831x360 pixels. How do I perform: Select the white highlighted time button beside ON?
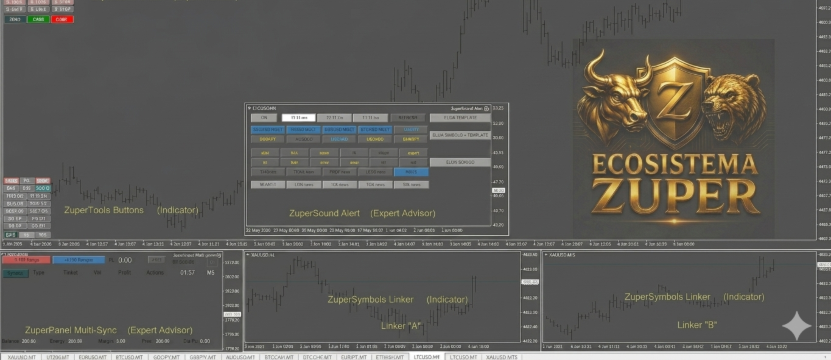point(299,118)
